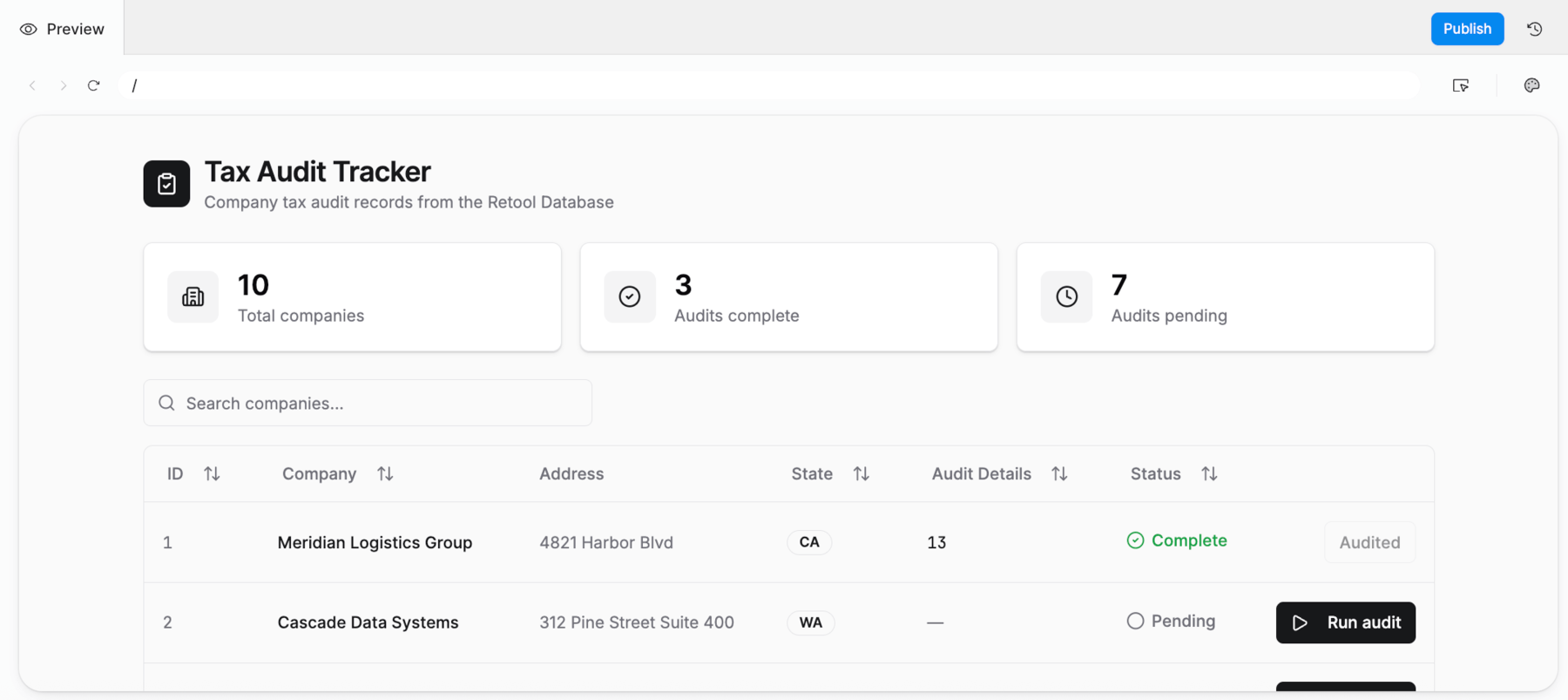
Task: Click the green Complete check icon
Action: (1135, 540)
